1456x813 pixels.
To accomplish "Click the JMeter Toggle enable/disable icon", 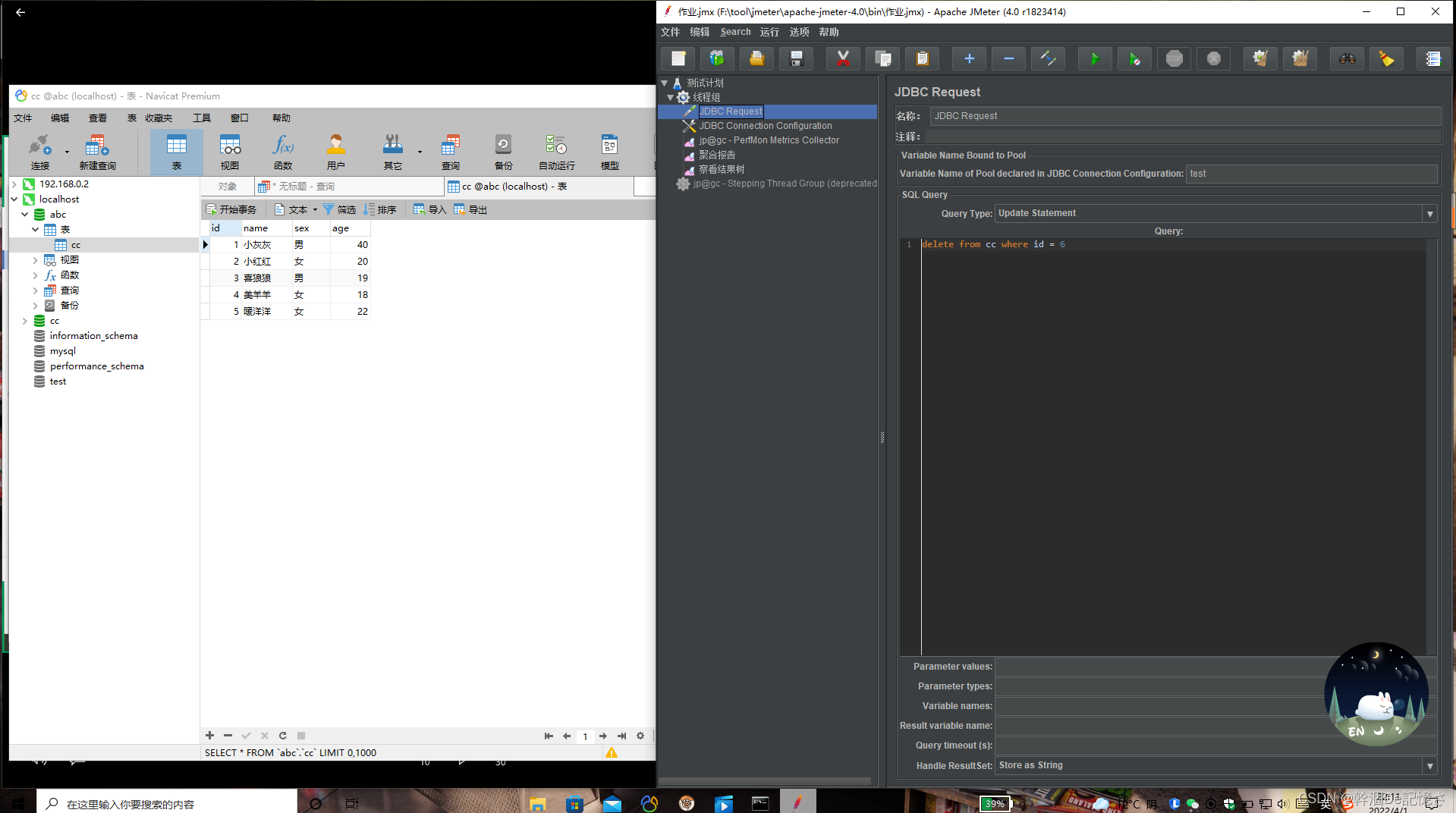I will (x=1048, y=58).
